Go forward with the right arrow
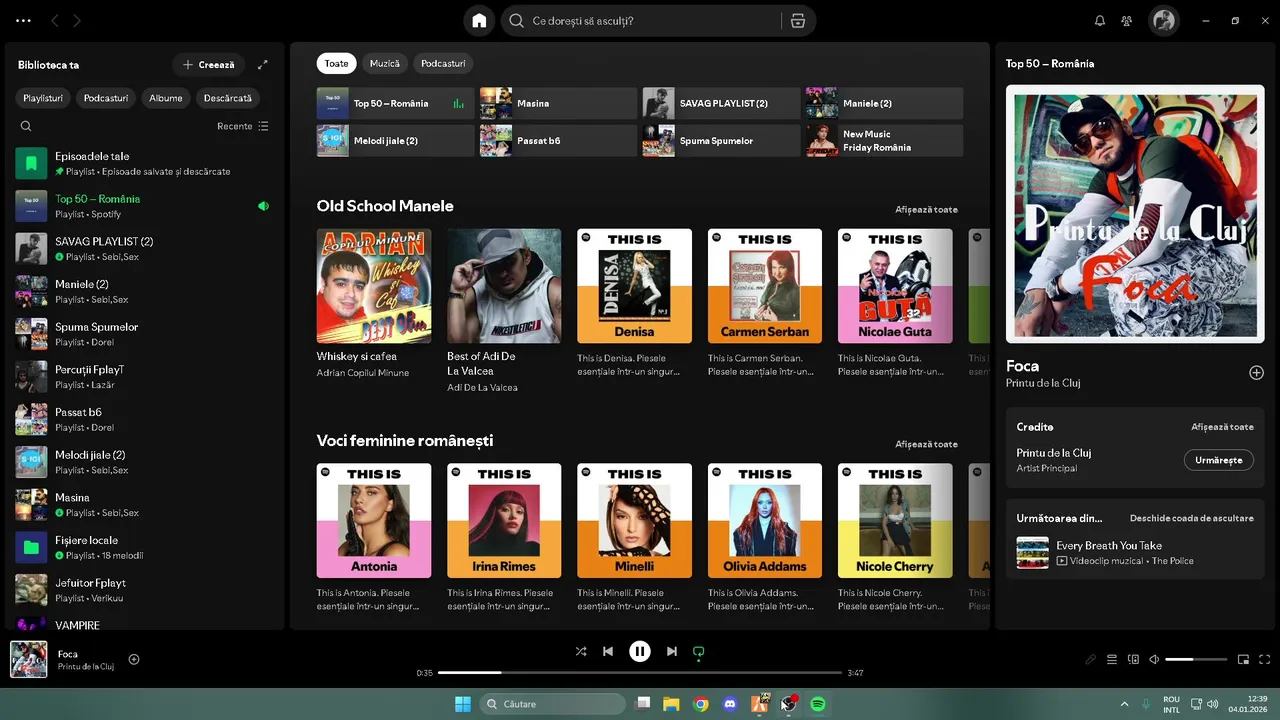Image resolution: width=1280 pixels, height=720 pixels. tap(77, 20)
